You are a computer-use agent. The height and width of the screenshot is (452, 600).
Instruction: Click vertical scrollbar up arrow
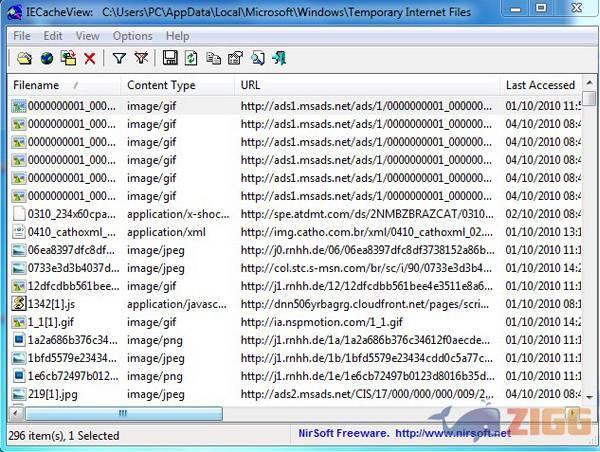click(x=589, y=83)
